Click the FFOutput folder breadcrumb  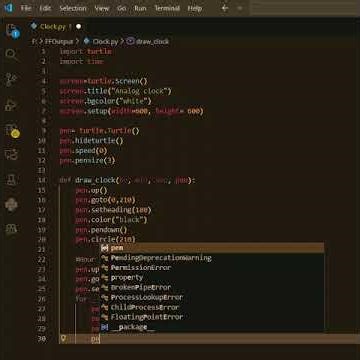point(58,42)
